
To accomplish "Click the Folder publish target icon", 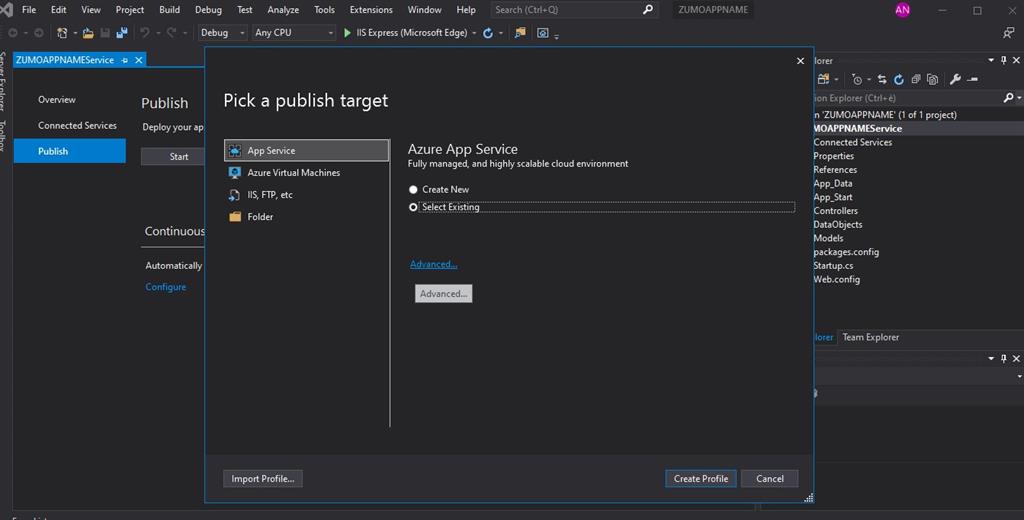I will coord(235,217).
